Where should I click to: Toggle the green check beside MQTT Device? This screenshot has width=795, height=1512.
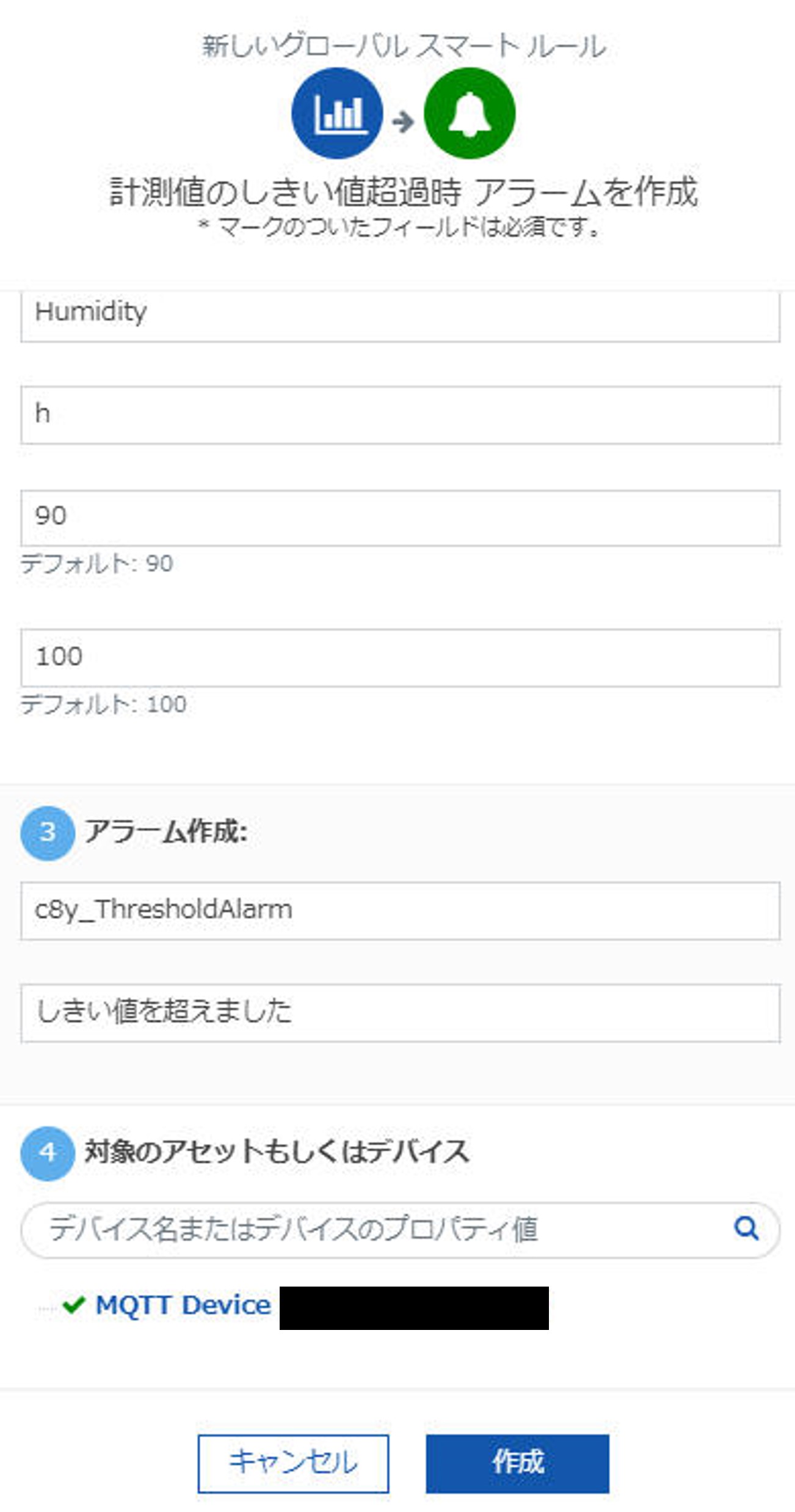(x=74, y=1305)
